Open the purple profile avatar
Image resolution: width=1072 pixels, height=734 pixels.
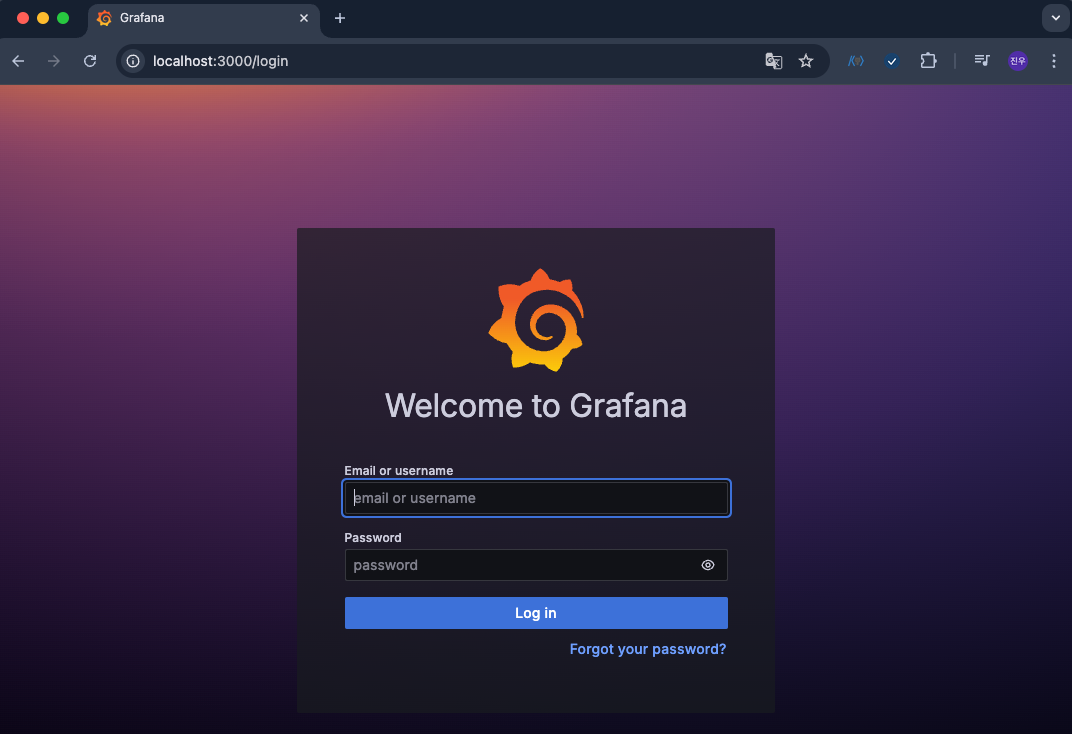click(1018, 61)
